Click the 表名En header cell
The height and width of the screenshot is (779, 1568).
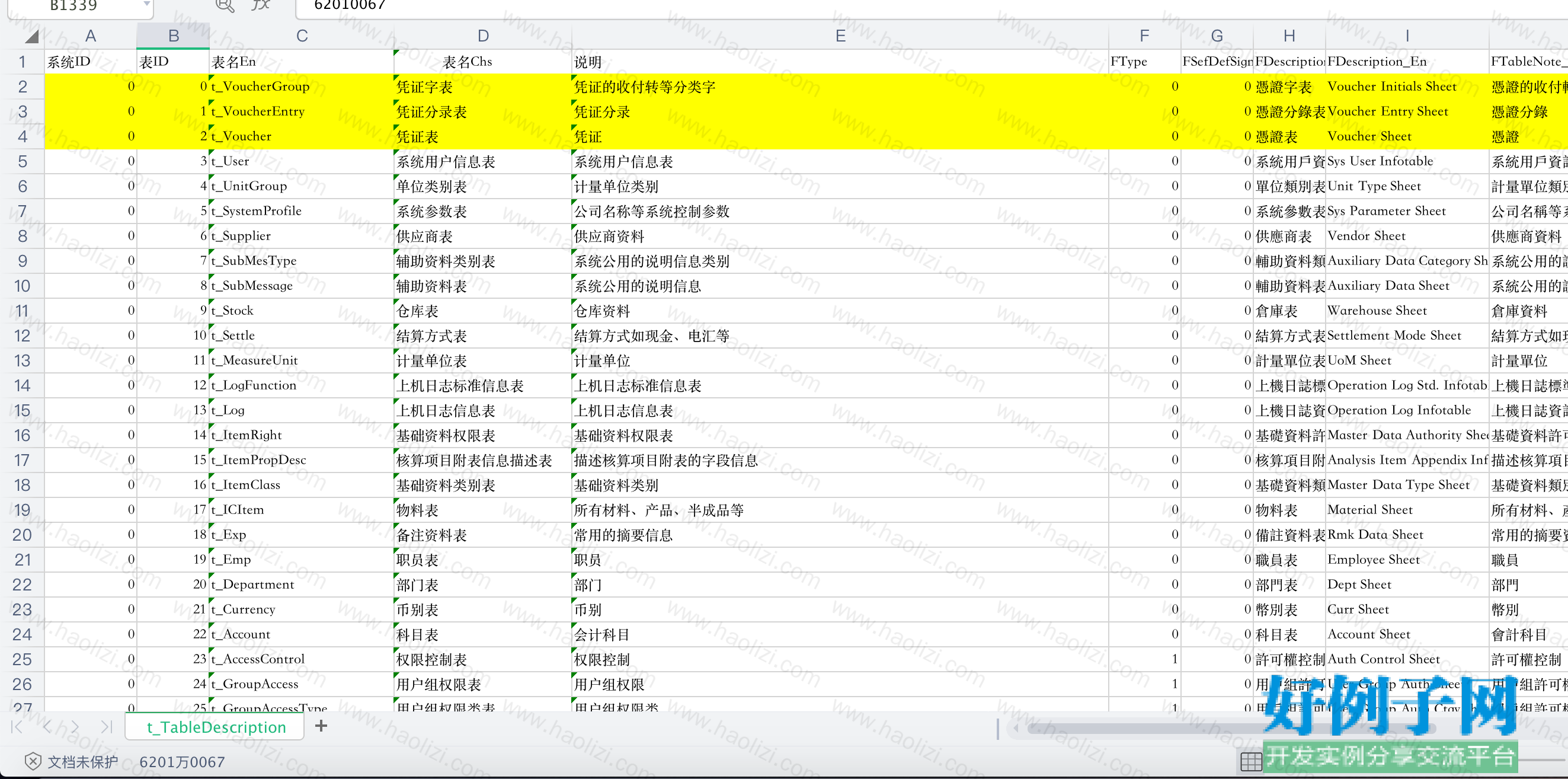click(x=301, y=62)
